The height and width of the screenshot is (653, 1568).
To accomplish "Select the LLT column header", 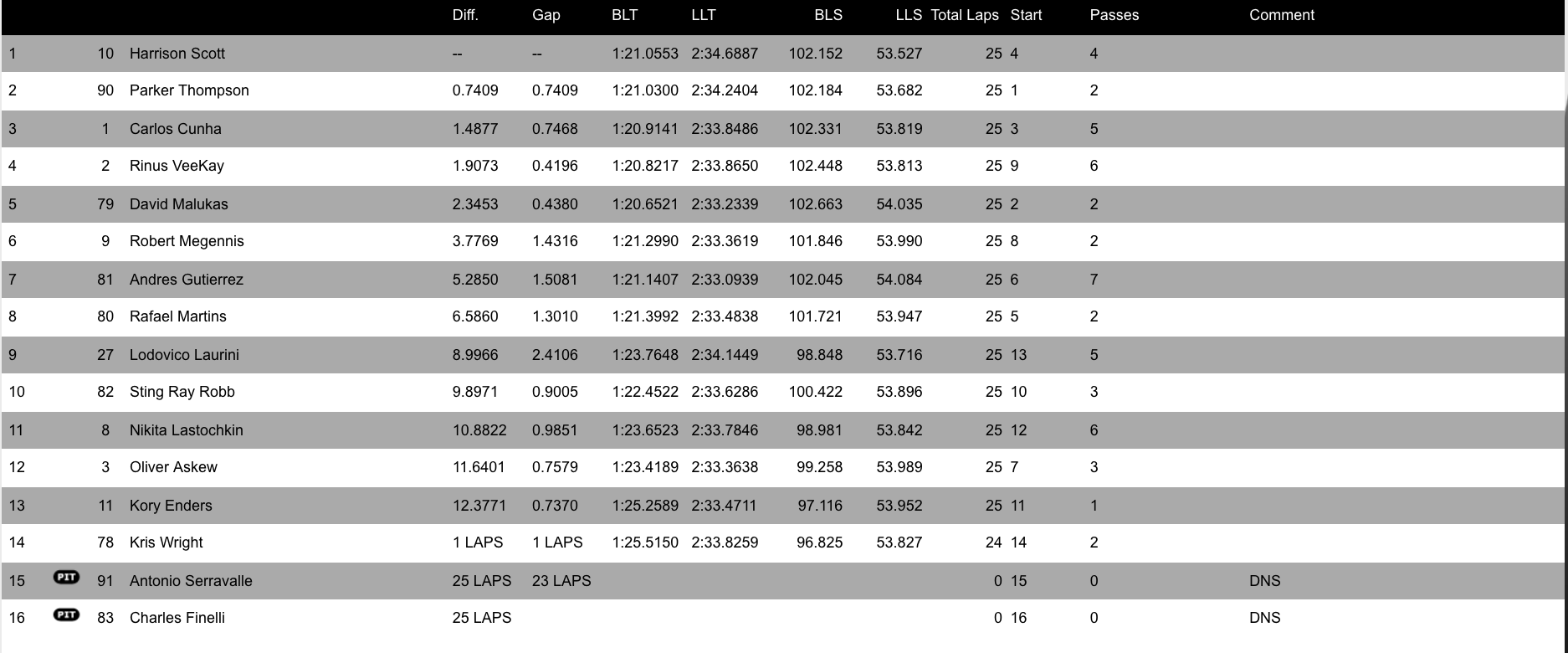I will coord(704,15).
